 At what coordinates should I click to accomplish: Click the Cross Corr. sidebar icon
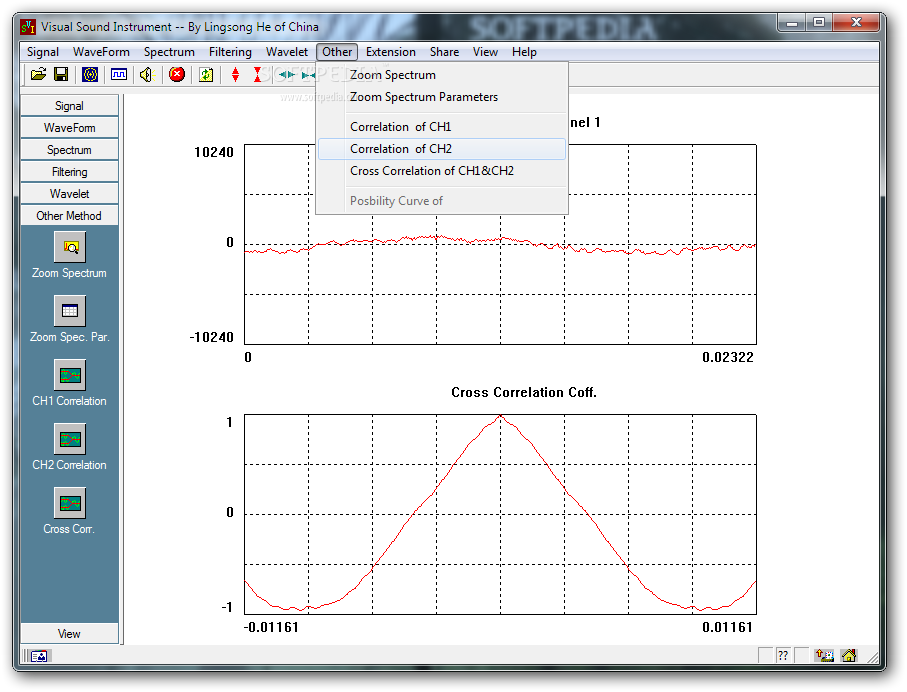click(70, 503)
